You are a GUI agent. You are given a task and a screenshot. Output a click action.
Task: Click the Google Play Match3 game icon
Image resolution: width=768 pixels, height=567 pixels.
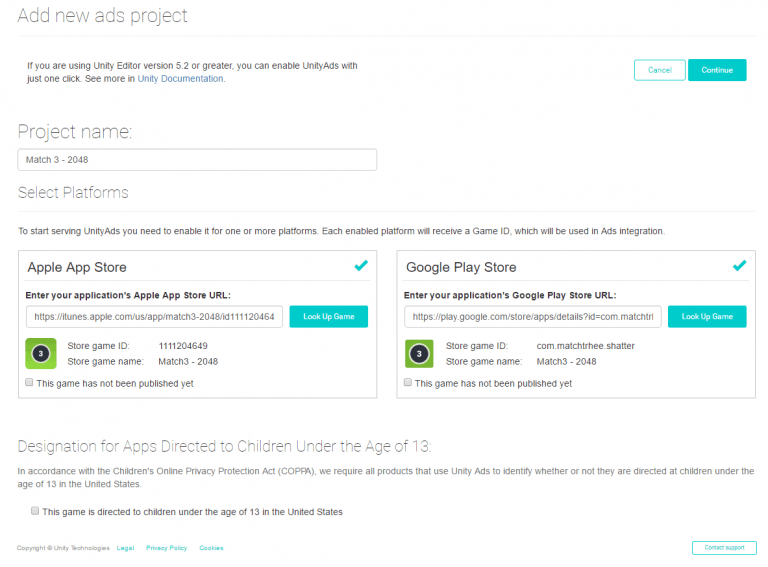[419, 354]
